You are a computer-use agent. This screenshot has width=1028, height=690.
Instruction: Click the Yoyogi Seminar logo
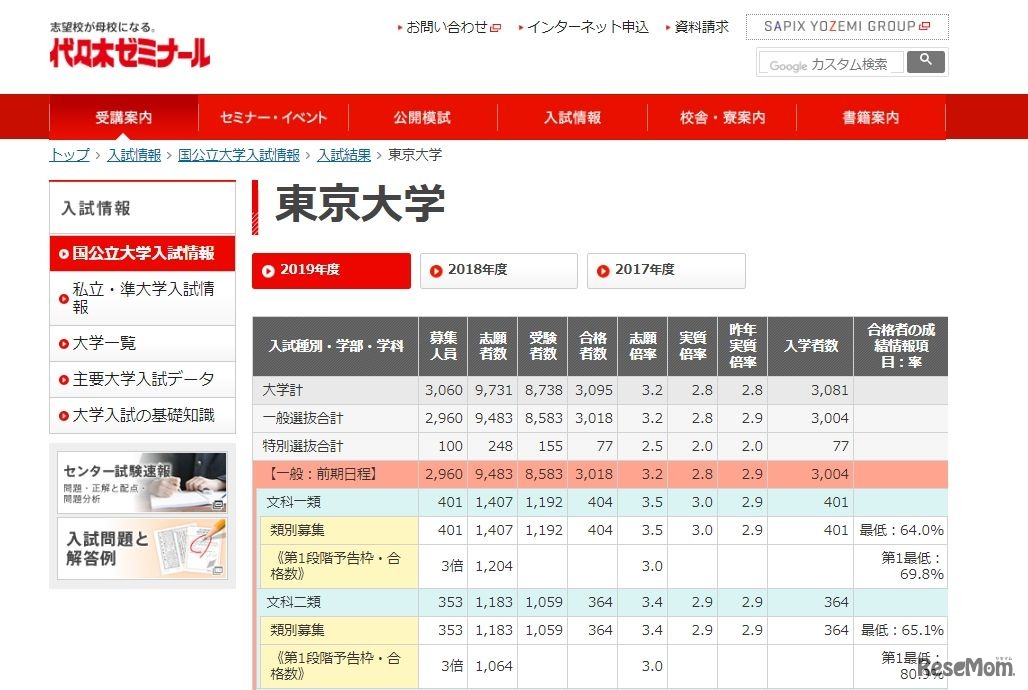(130, 49)
